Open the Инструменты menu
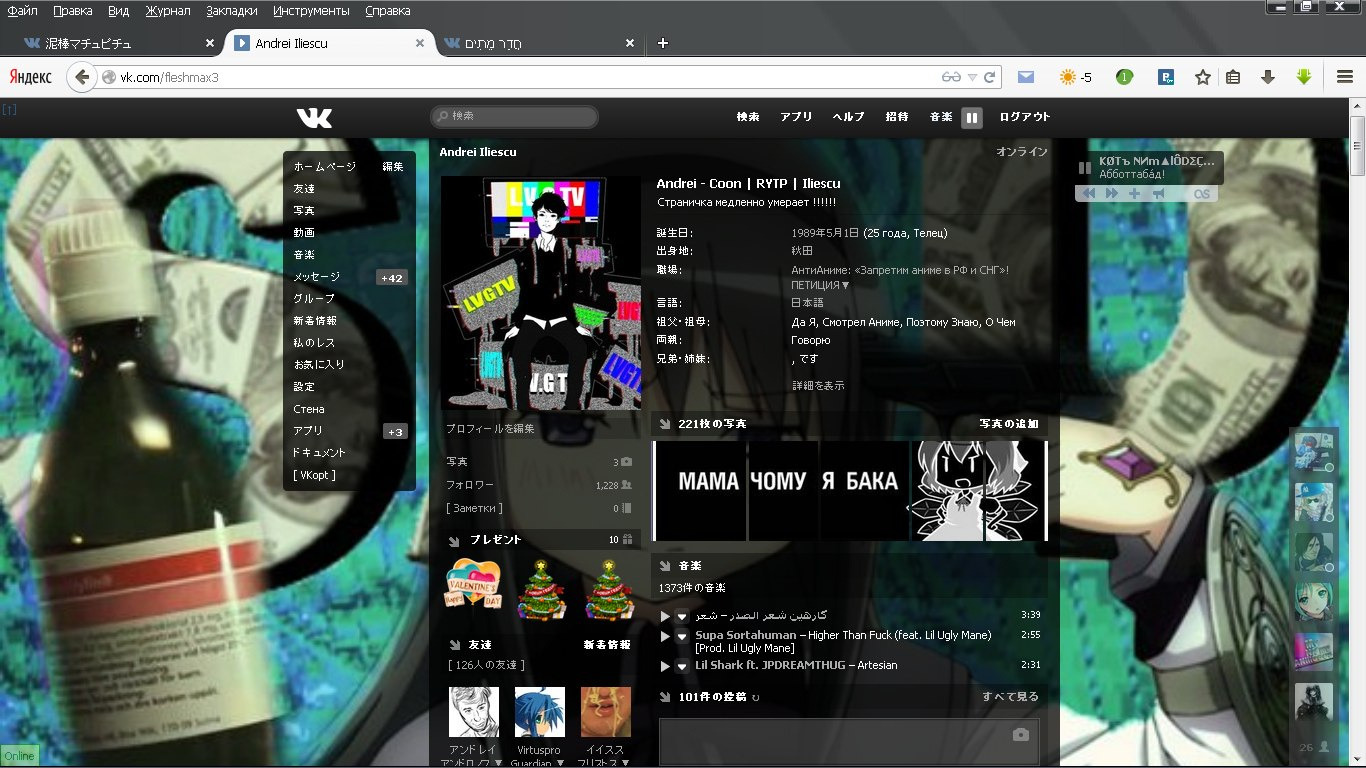 pyautogui.click(x=310, y=11)
